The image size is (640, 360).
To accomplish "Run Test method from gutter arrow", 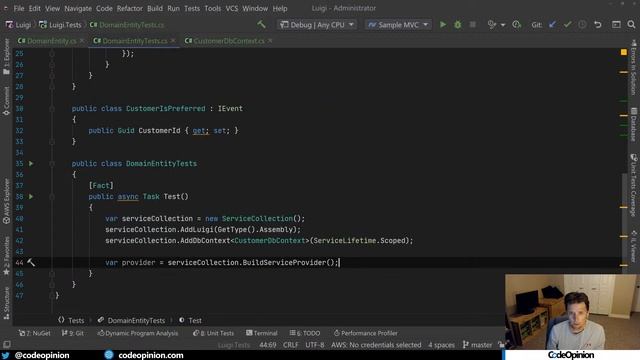I will click(31, 196).
